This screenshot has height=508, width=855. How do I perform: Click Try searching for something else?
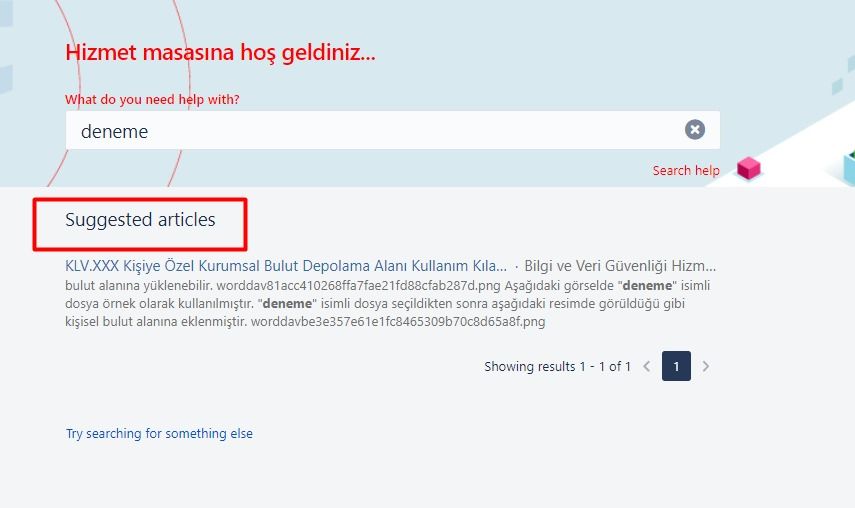pyautogui.click(x=159, y=433)
